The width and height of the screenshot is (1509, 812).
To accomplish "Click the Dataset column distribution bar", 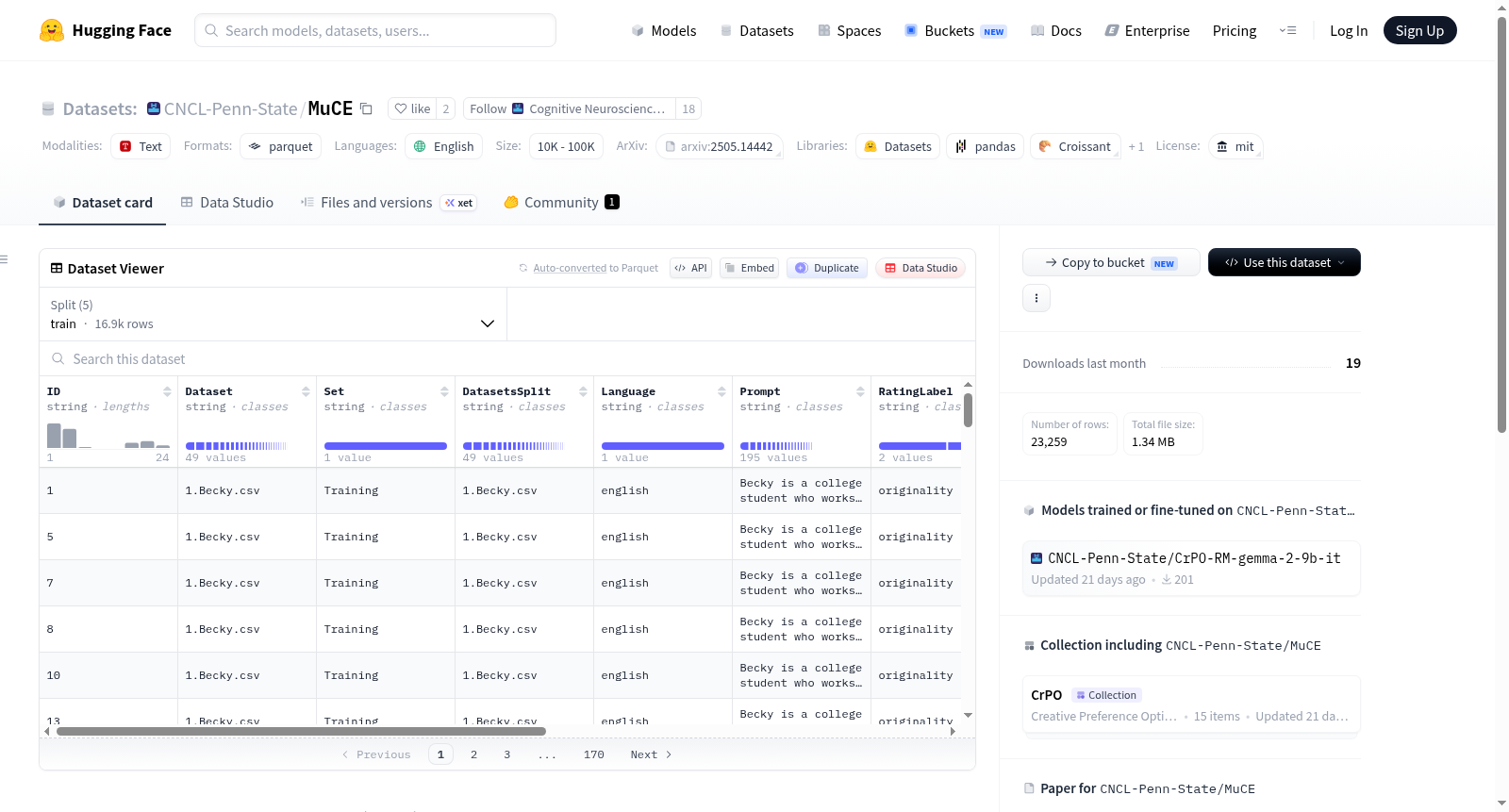I will point(236,446).
